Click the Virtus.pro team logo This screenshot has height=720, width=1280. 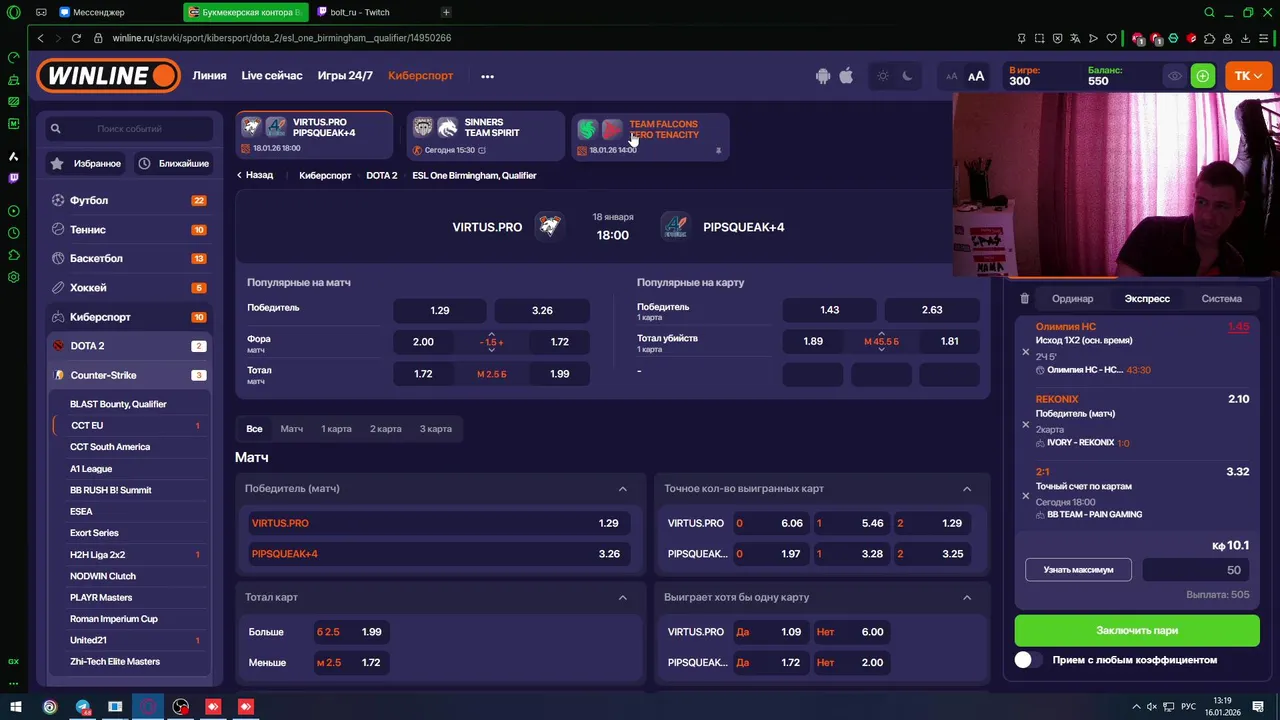tap(548, 226)
